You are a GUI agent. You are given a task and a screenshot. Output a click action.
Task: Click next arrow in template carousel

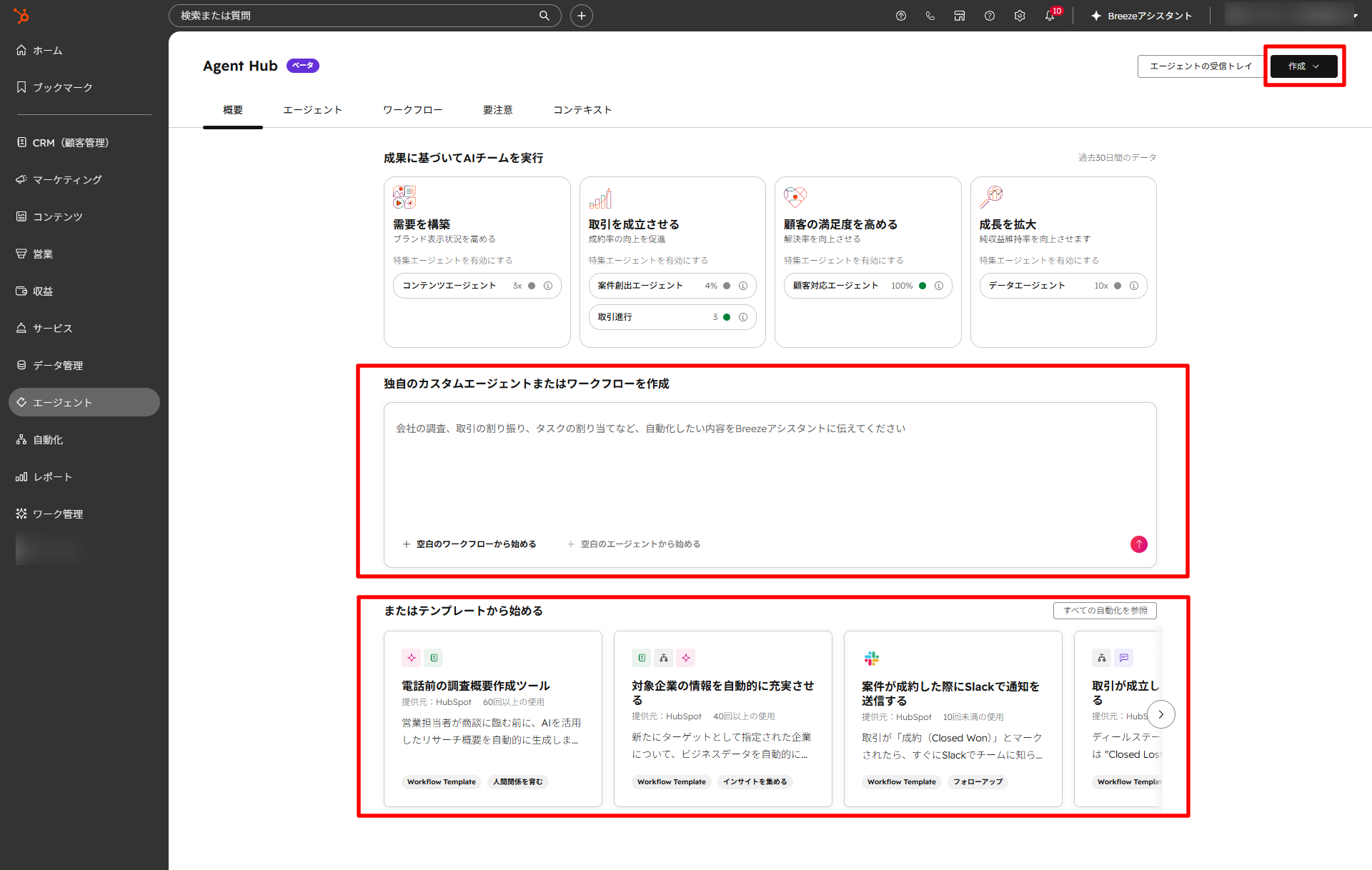click(1161, 714)
